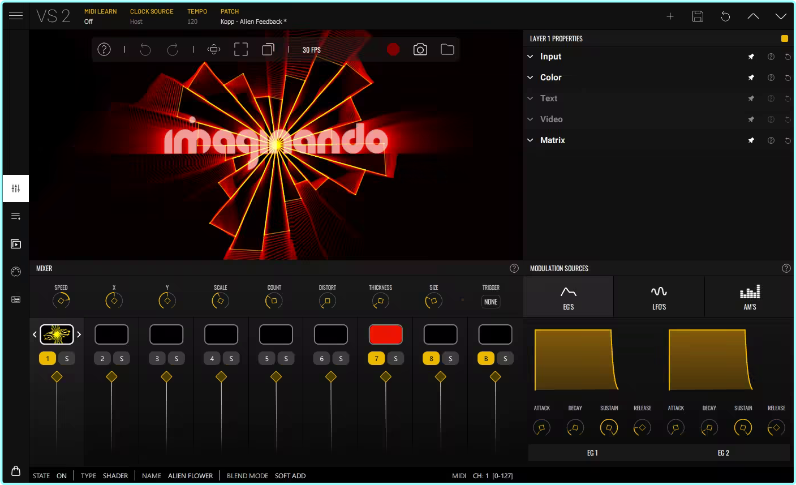Click the layer 4 fader handle

pyautogui.click(x=221, y=377)
